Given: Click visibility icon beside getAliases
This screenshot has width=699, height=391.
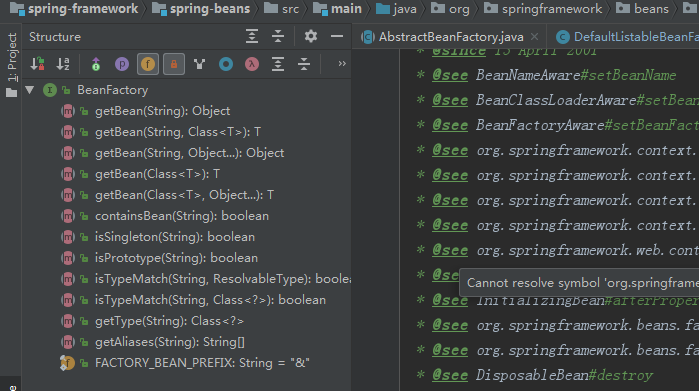Looking at the screenshot, I should [84, 342].
